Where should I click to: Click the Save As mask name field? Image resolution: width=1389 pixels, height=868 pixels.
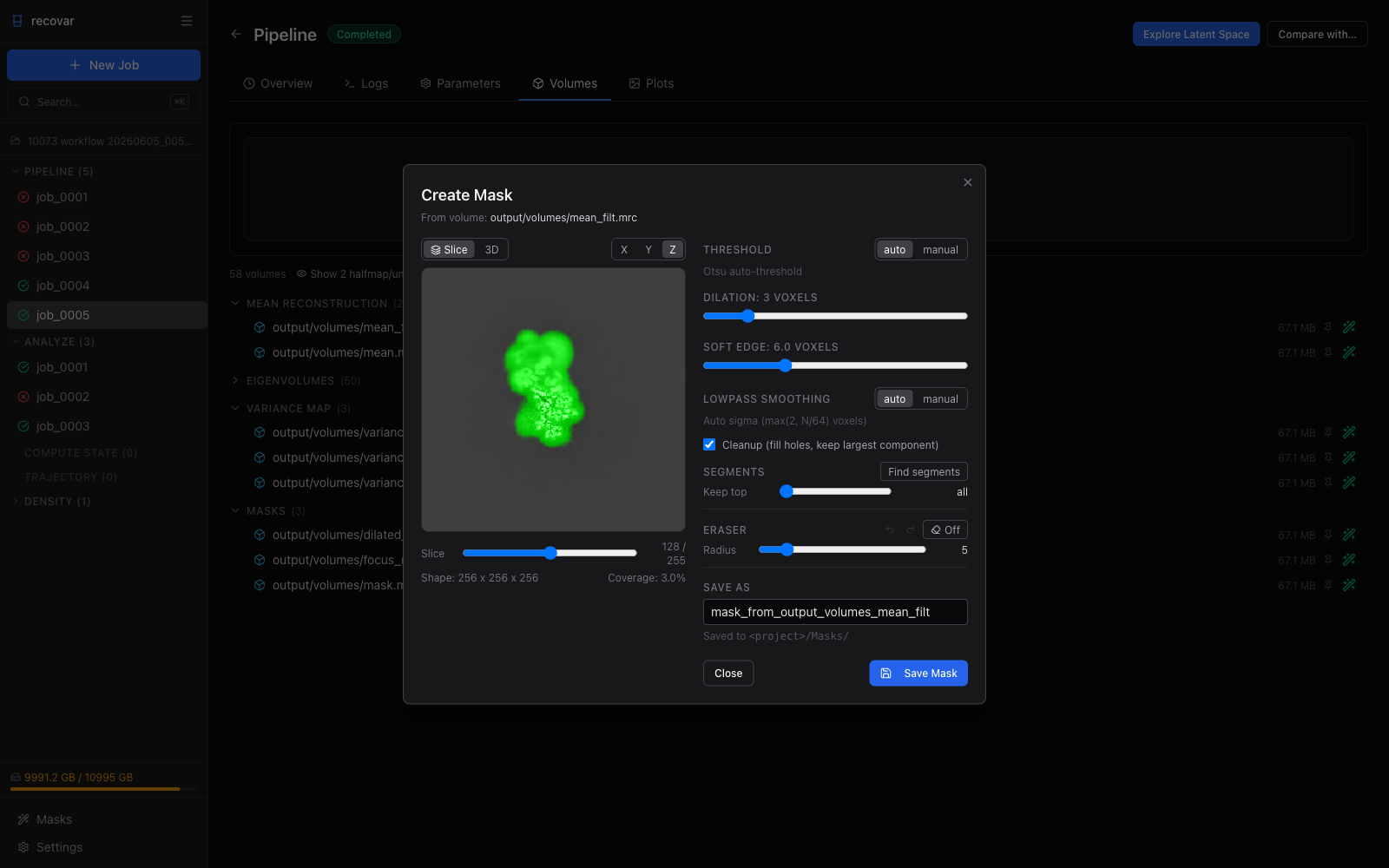[x=835, y=612]
